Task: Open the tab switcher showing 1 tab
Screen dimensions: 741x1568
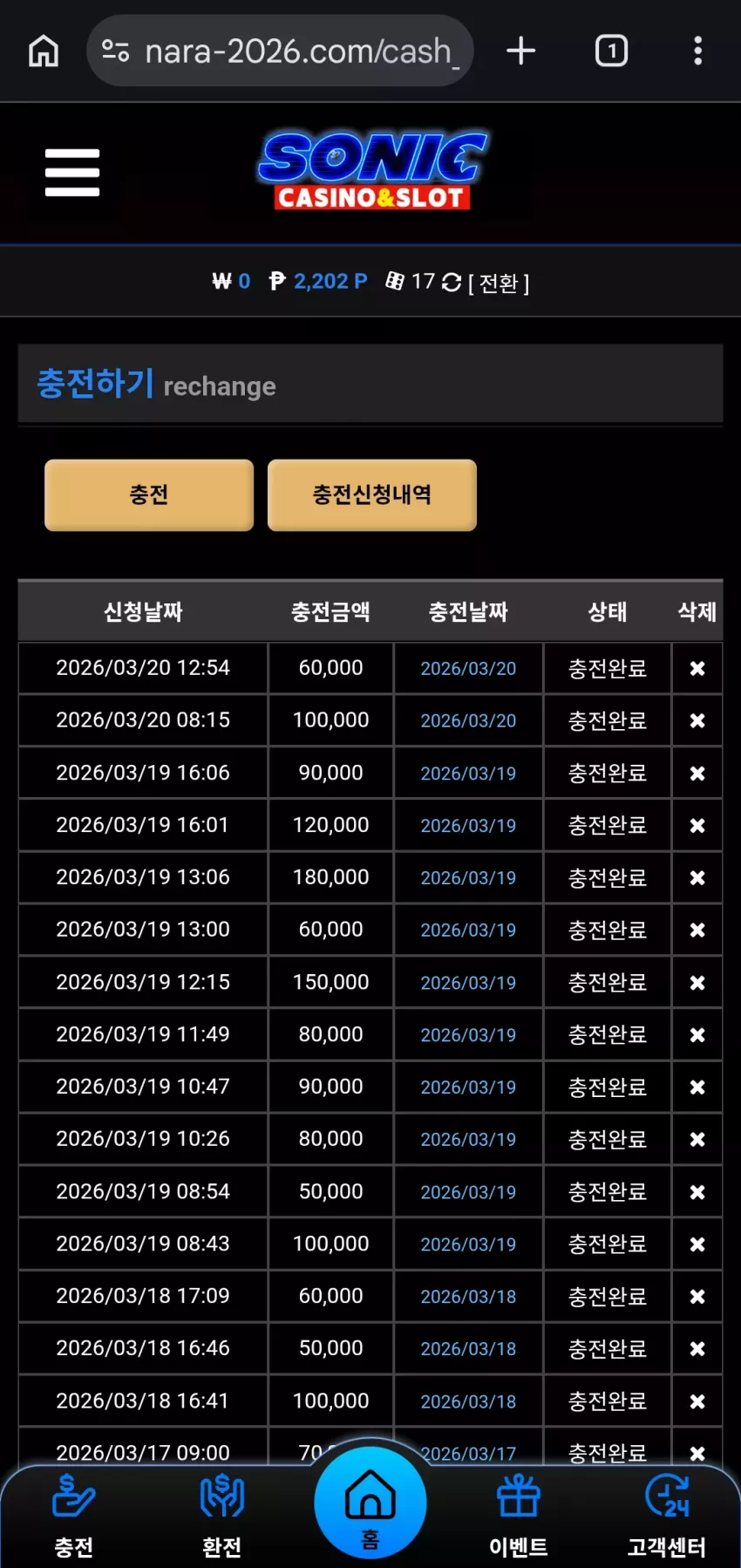Action: [611, 51]
